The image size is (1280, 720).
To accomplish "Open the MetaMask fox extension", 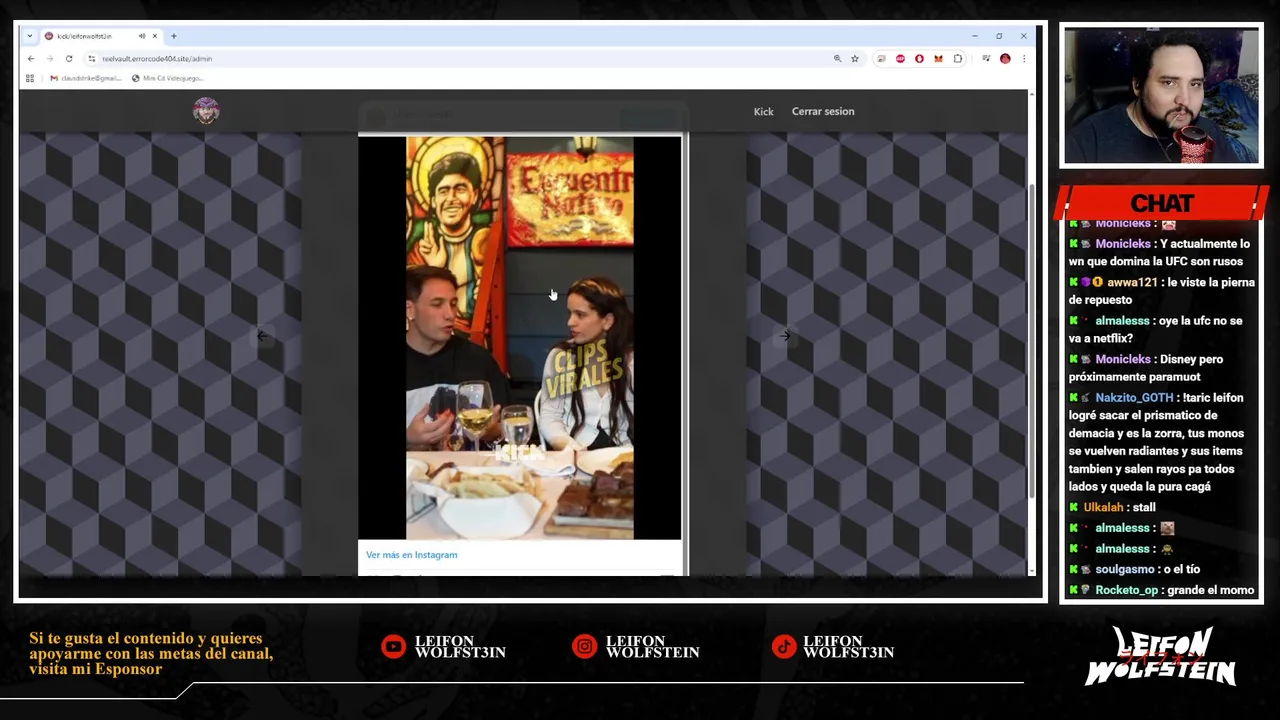I will tap(938, 59).
